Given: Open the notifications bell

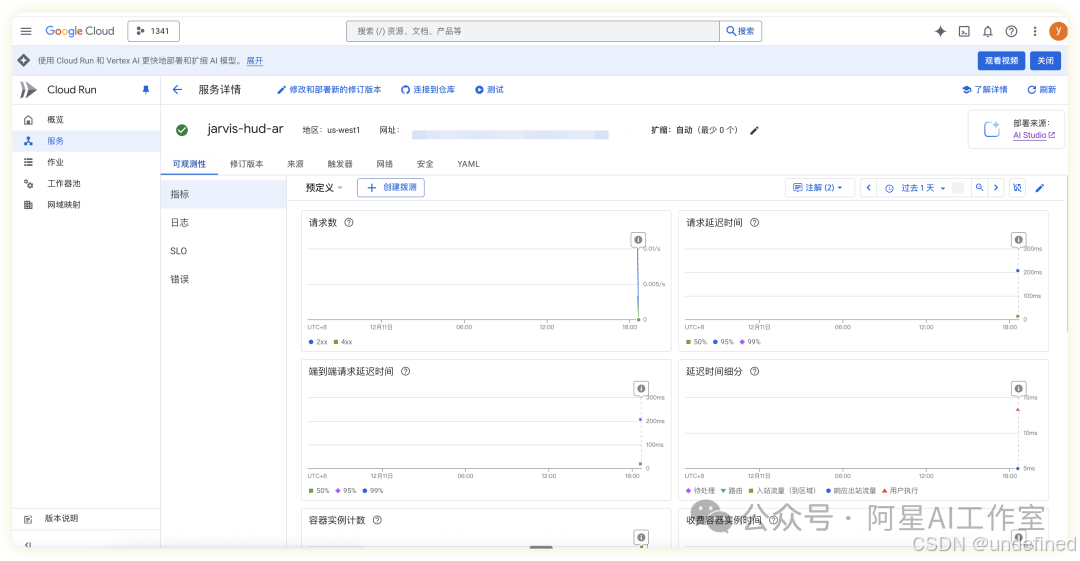Looking at the screenshot, I should click(x=988, y=31).
